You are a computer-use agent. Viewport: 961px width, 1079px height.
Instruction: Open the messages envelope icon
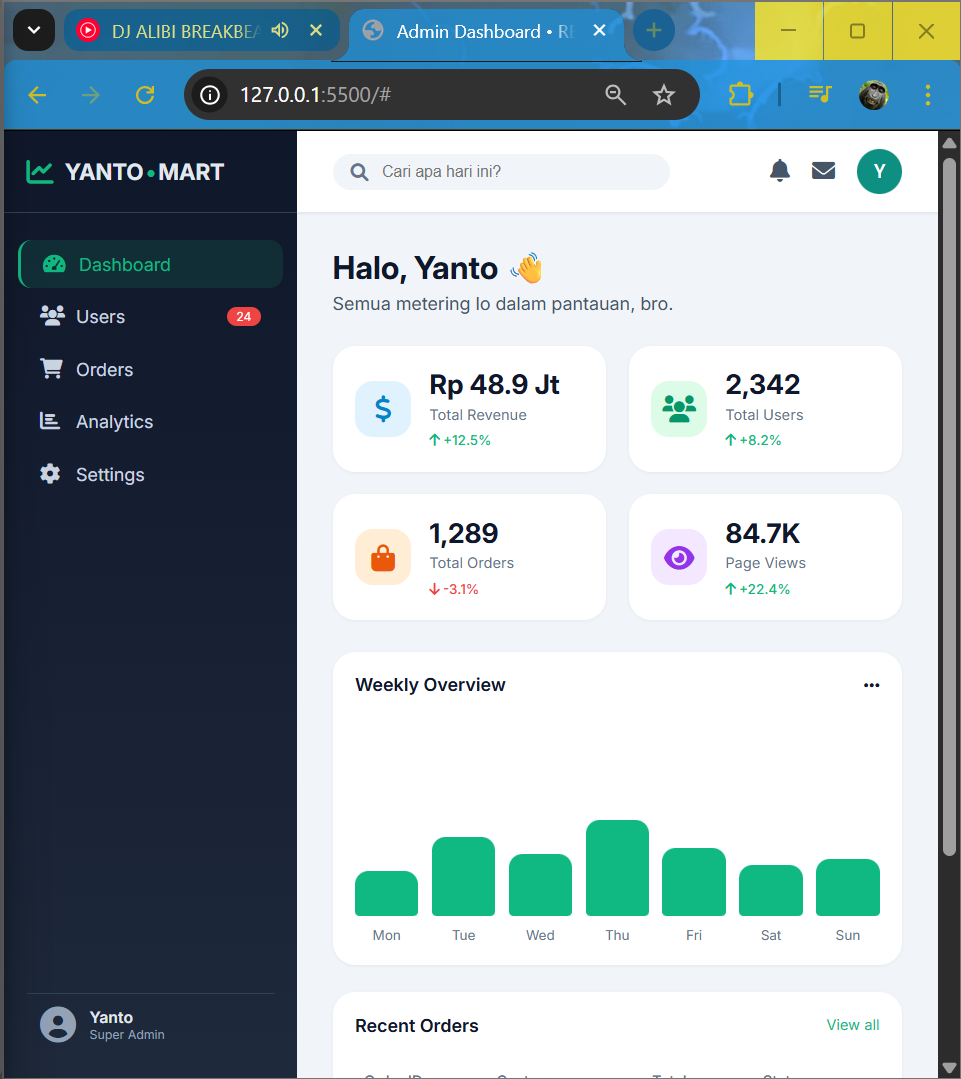pos(823,171)
